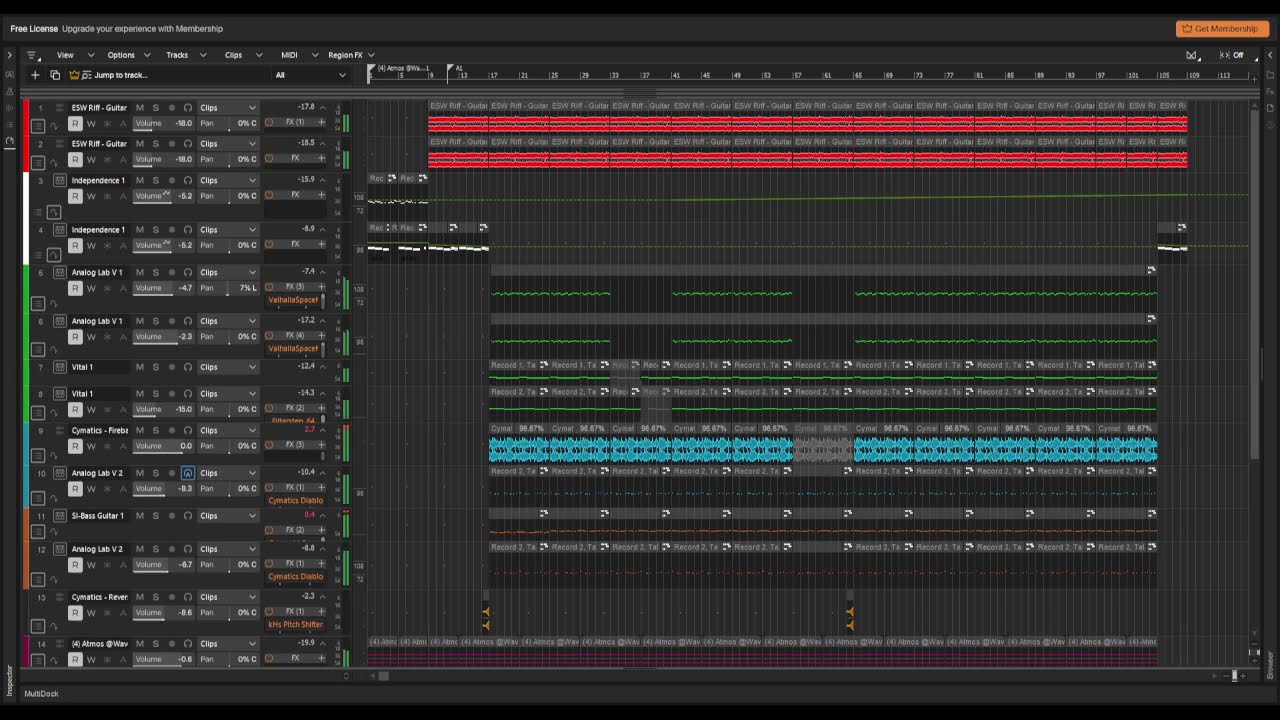Open the All track filter dropdown
Screen dimensions: 1280x720
coord(311,75)
